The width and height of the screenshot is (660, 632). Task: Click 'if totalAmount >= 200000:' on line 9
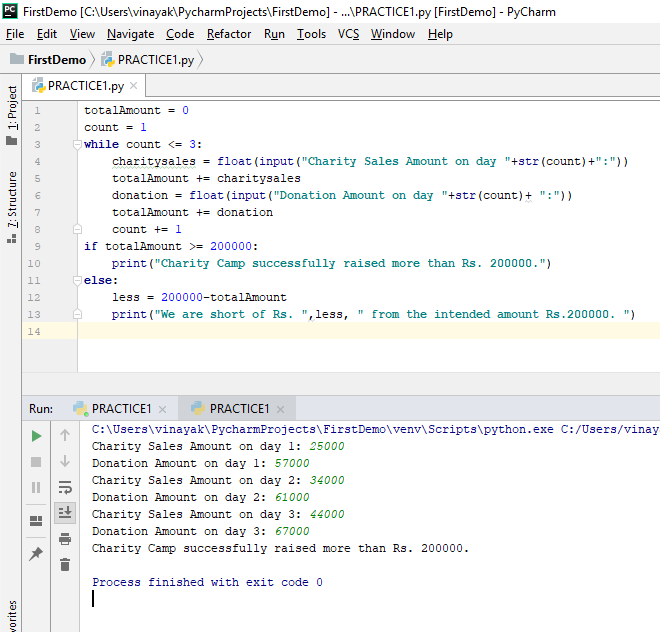click(171, 246)
